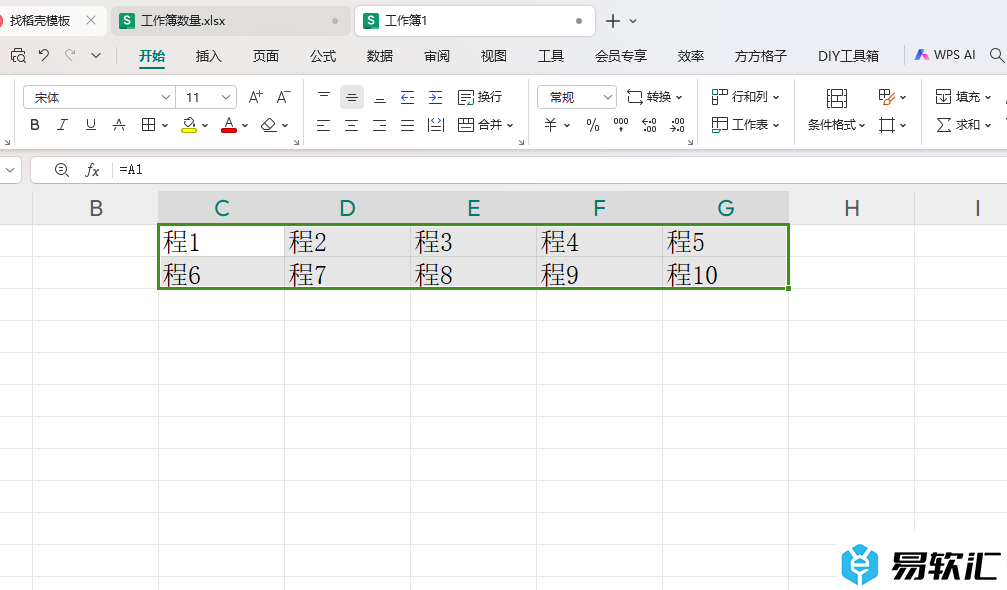Click the redo arrow icon

(x=70, y=55)
